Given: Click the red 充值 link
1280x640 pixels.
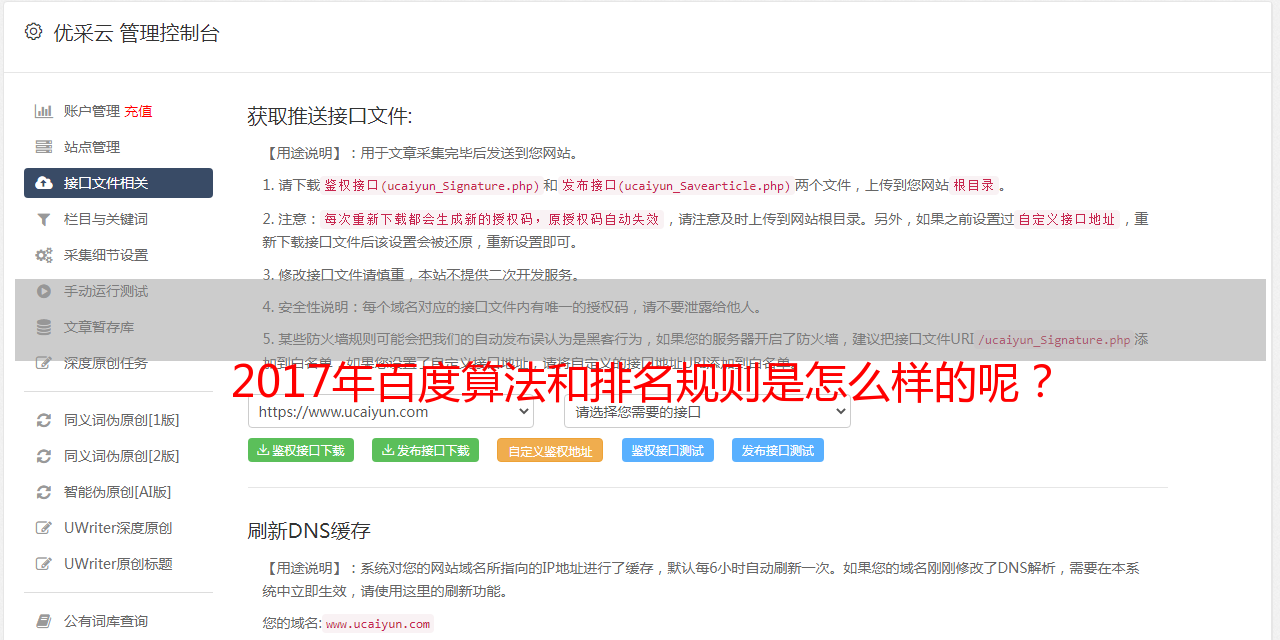Looking at the screenshot, I should pos(138,111).
